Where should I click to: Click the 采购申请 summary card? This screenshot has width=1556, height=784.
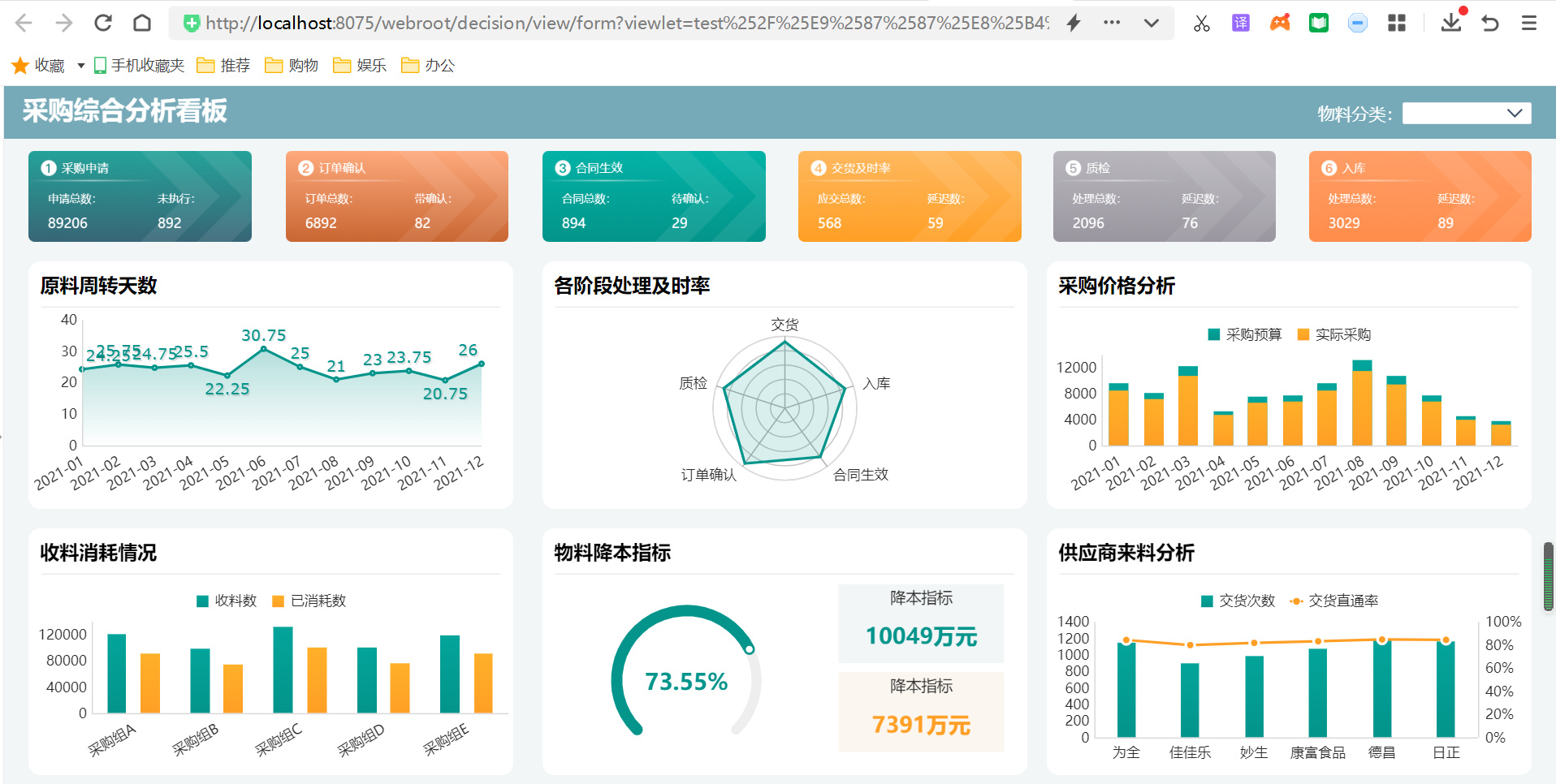(140, 196)
